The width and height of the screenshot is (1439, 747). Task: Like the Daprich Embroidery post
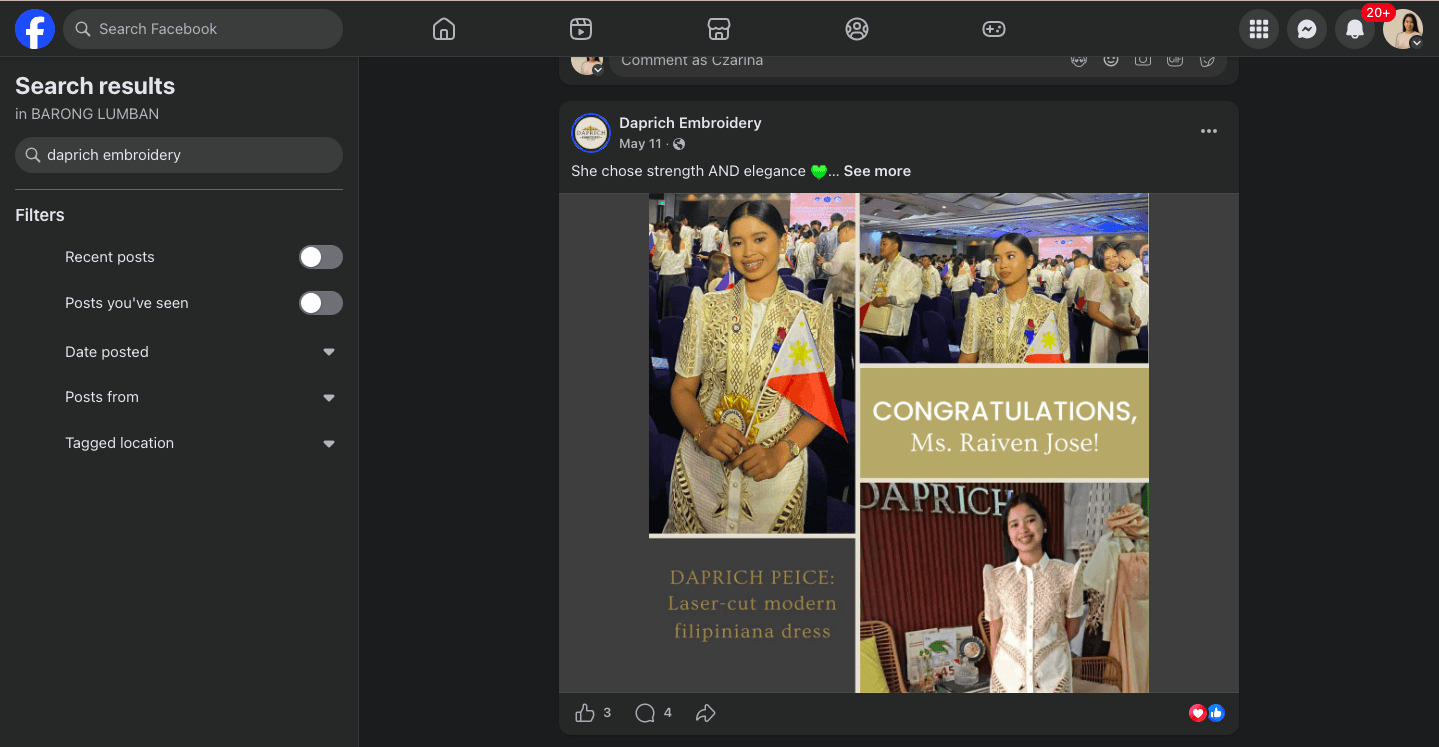click(x=585, y=713)
